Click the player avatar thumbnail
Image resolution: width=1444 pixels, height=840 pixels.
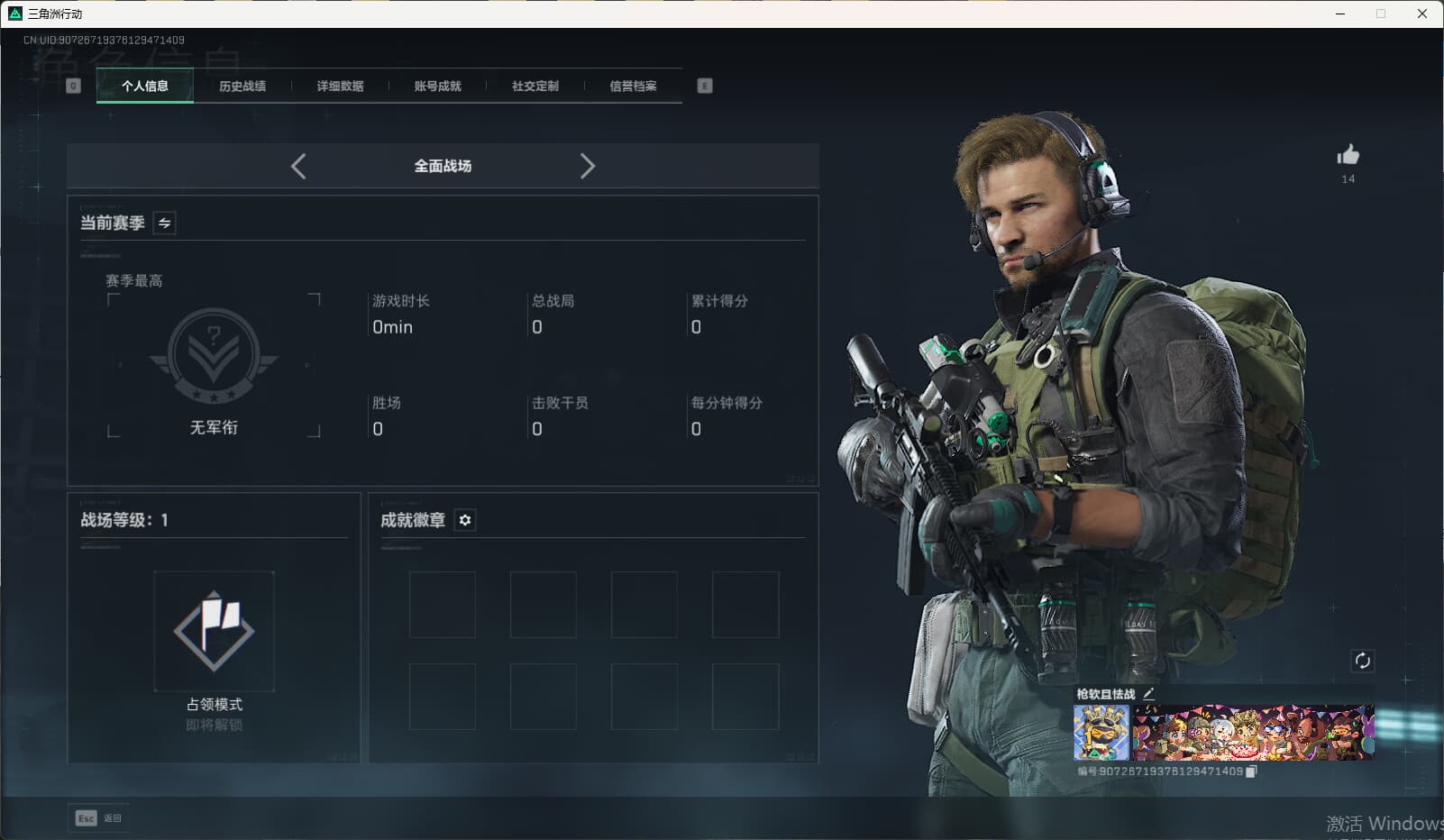(1101, 732)
